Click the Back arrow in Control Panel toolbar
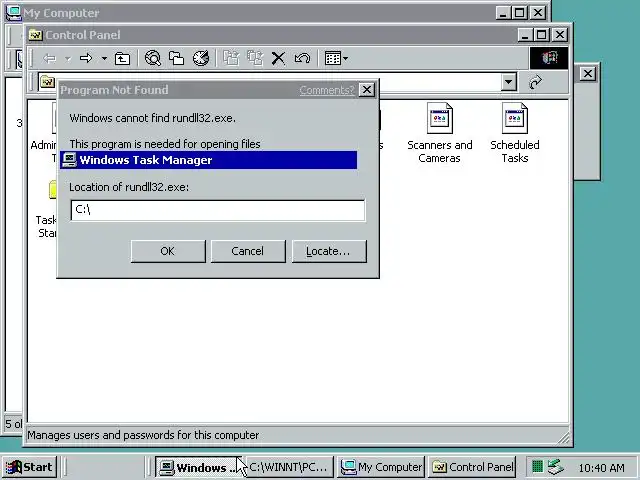The image size is (640, 480). click(x=49, y=58)
